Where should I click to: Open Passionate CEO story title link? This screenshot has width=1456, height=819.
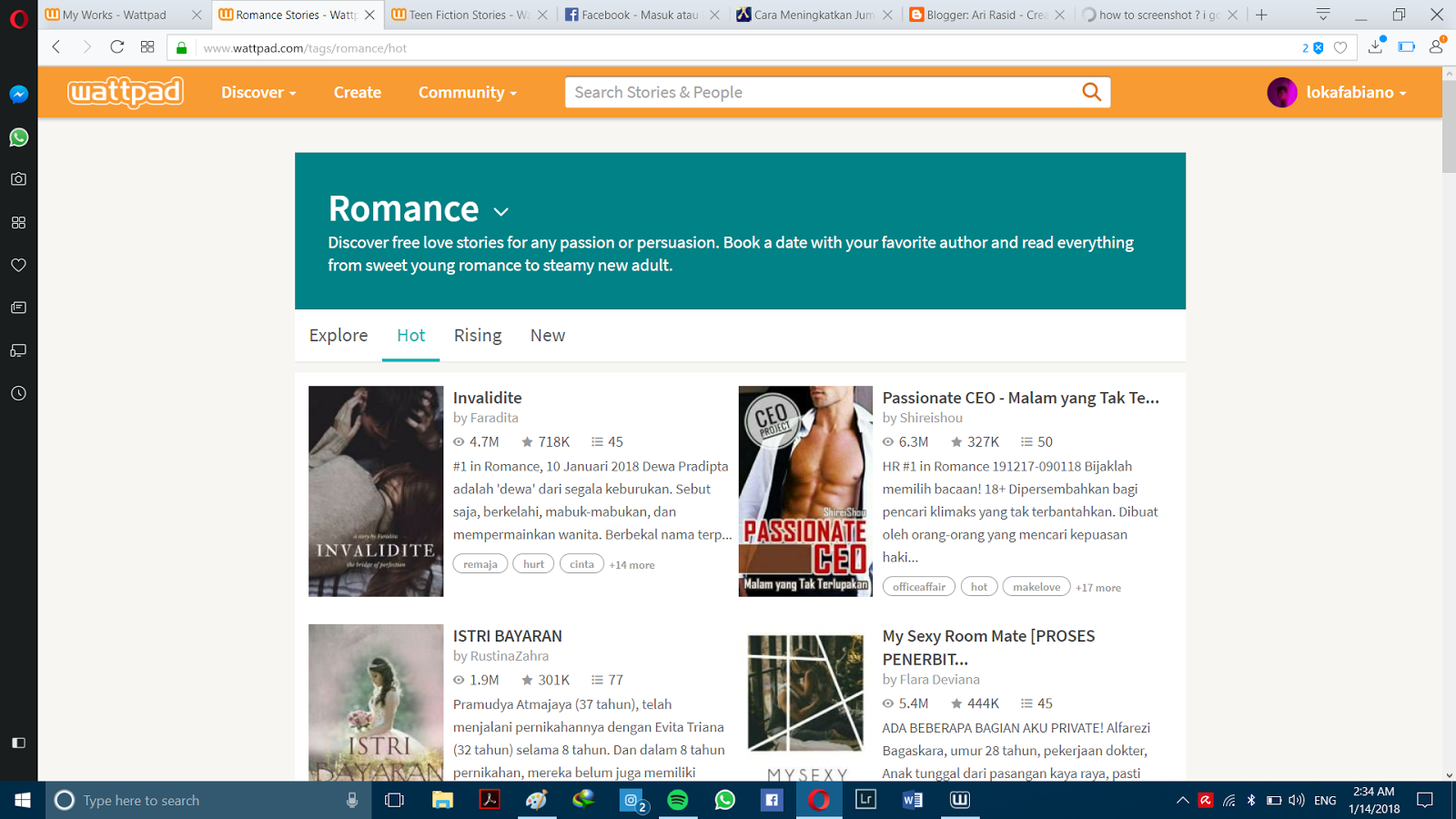1021,398
